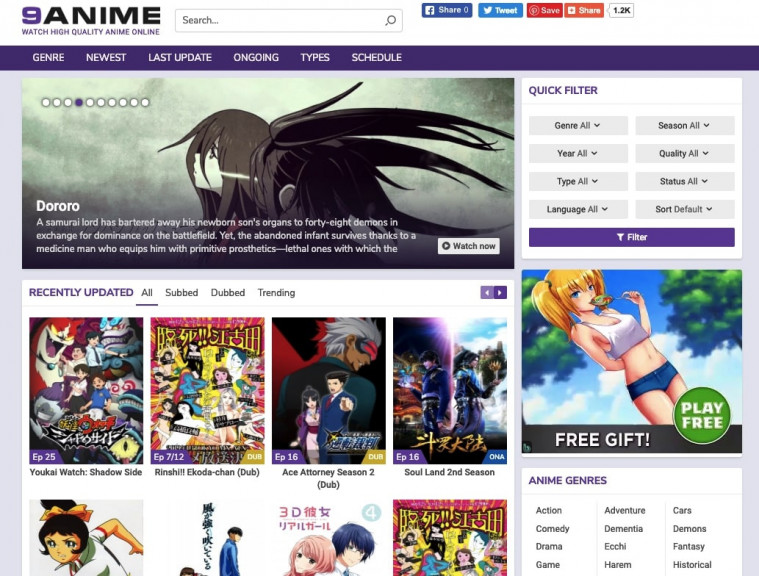
Task: Click the PLAY FREE ad button
Action: pyautogui.click(x=701, y=416)
